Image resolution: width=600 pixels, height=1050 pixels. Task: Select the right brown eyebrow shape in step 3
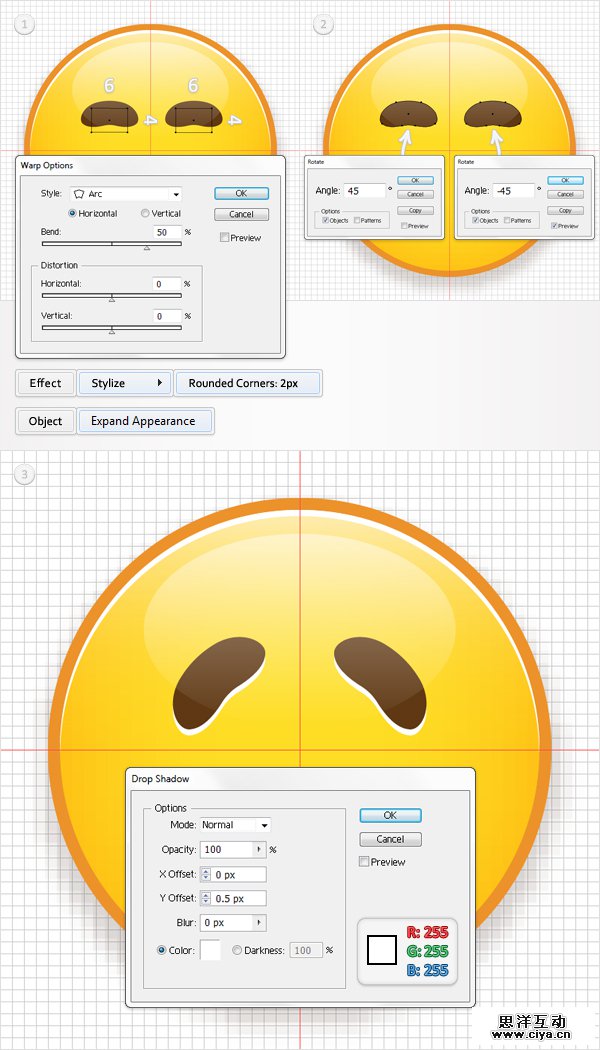pyautogui.click(x=381, y=685)
